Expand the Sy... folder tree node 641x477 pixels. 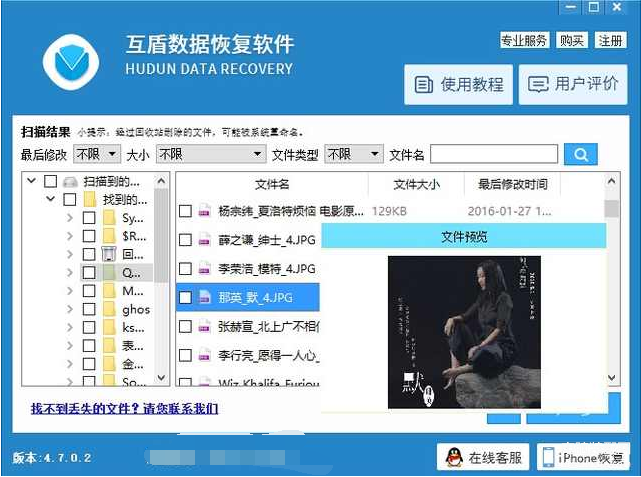point(70,217)
